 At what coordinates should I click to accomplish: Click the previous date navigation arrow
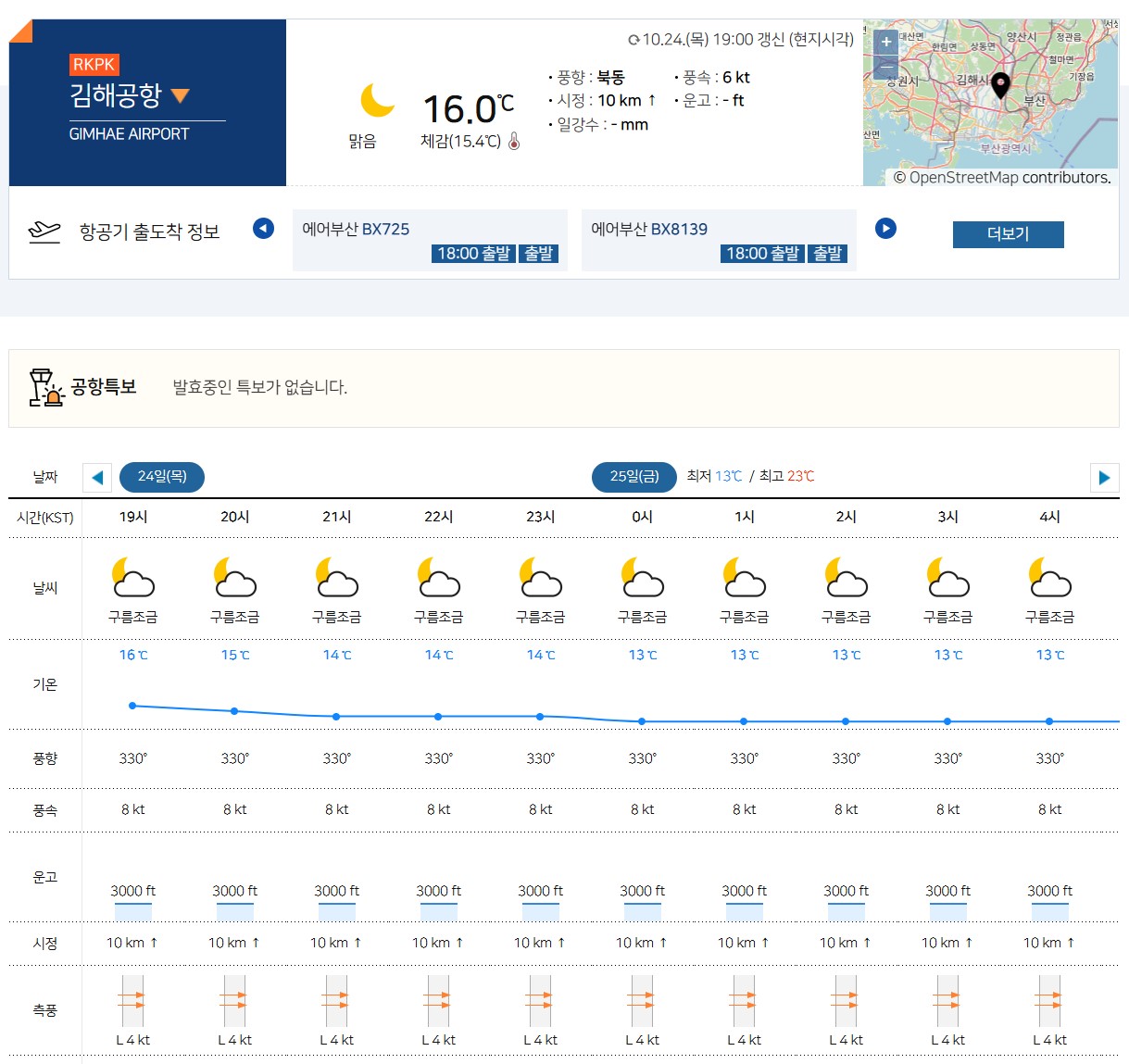point(97,477)
